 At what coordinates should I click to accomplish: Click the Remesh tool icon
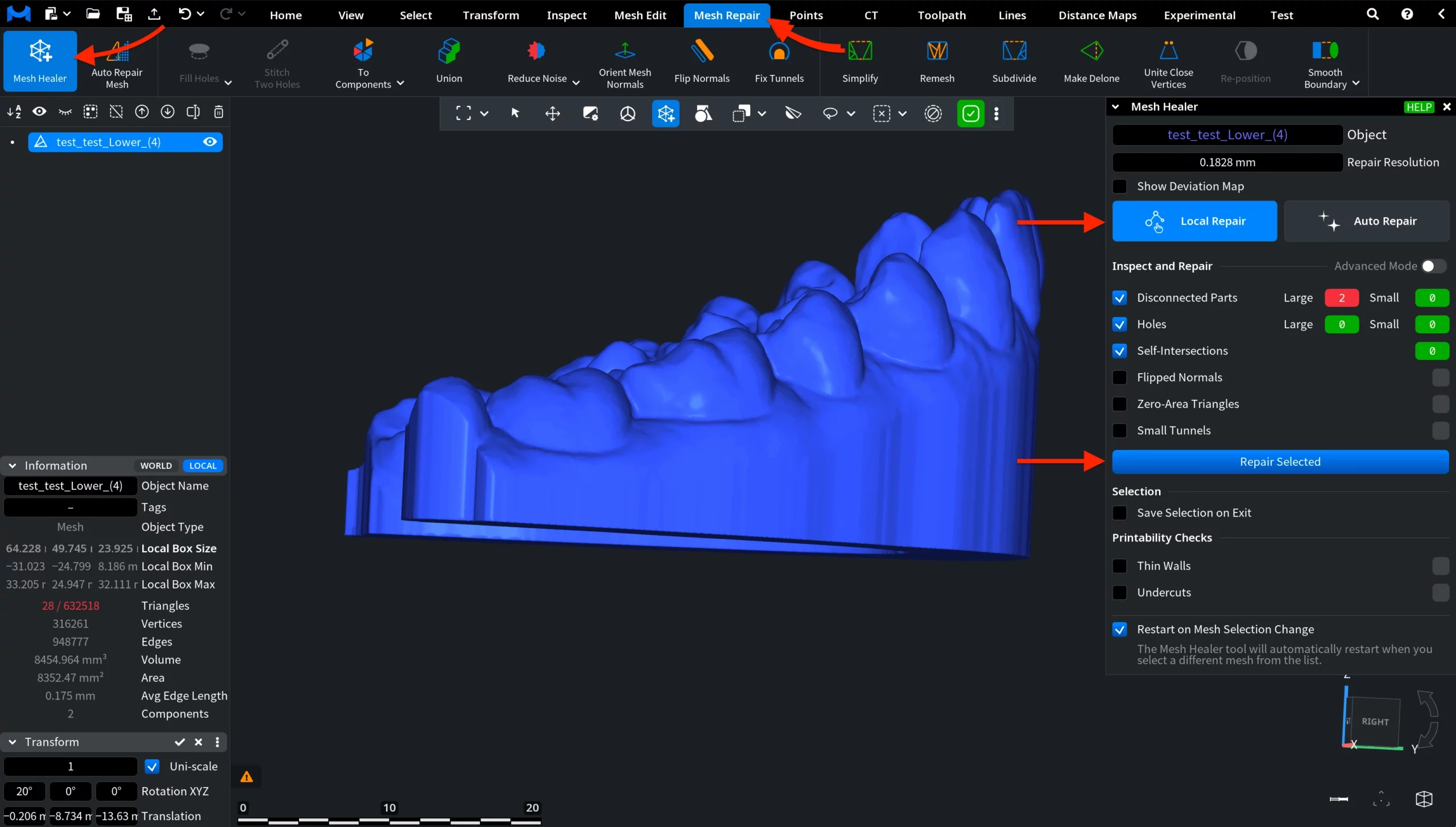click(937, 52)
